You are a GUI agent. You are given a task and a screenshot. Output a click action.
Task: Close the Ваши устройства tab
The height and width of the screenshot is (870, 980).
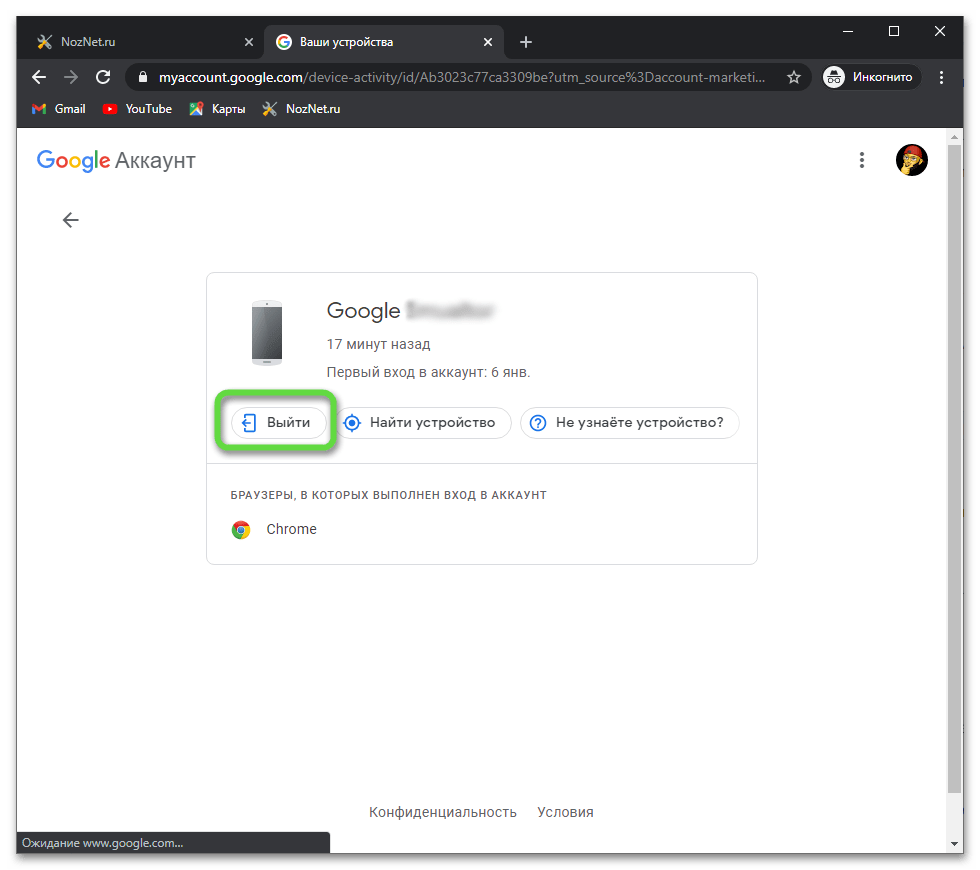click(x=488, y=42)
